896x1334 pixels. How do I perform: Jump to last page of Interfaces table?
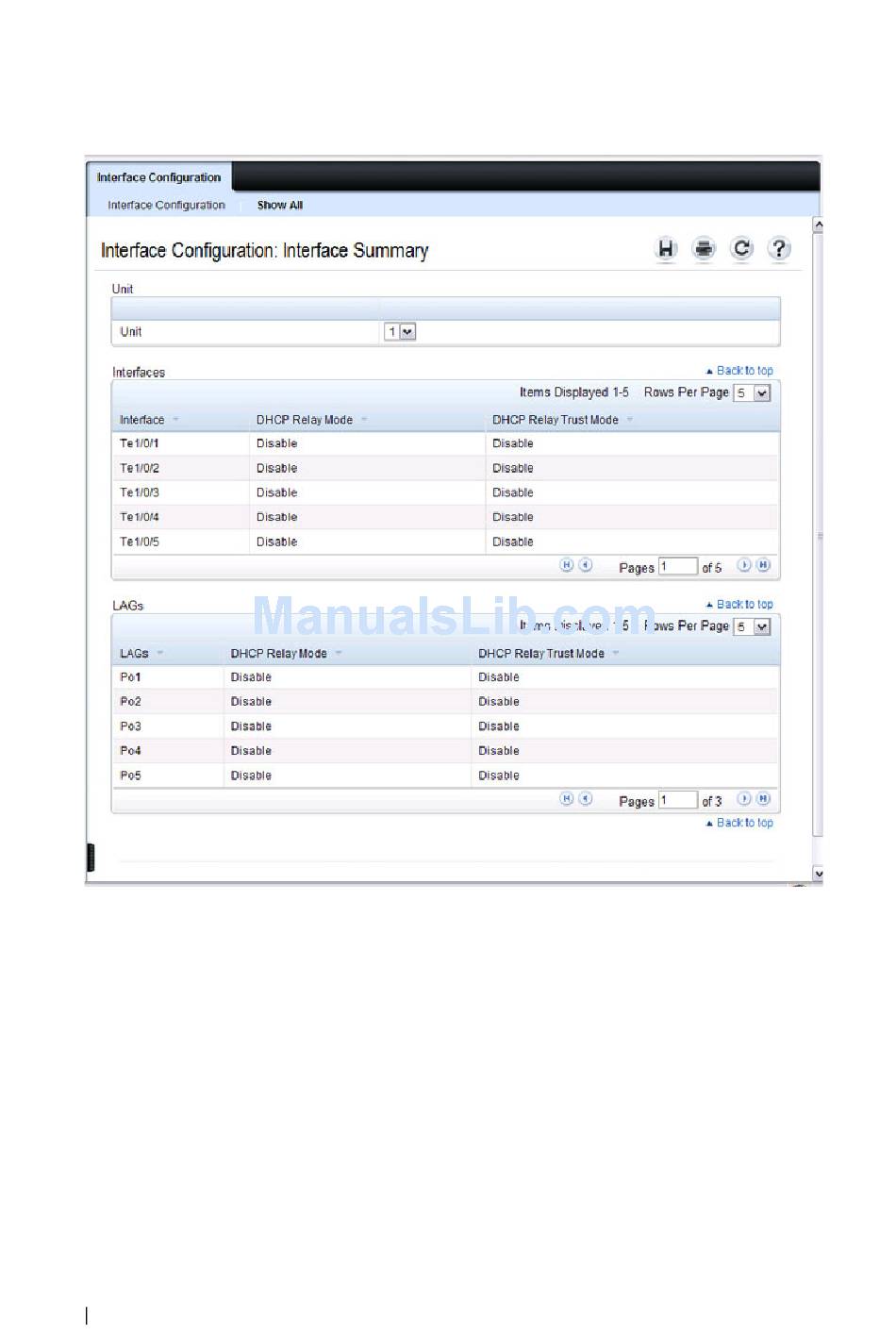coord(764,565)
